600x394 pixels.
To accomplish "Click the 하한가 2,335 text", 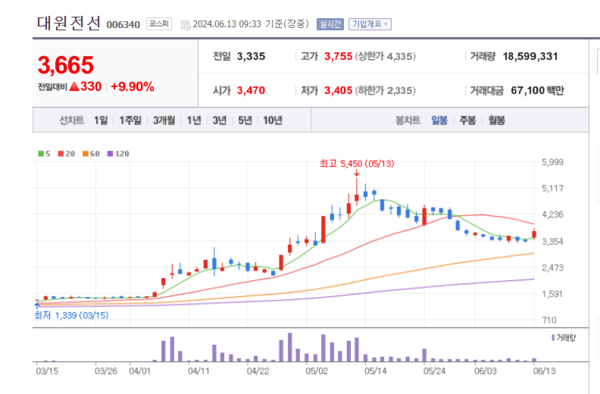I will [x=385, y=91].
